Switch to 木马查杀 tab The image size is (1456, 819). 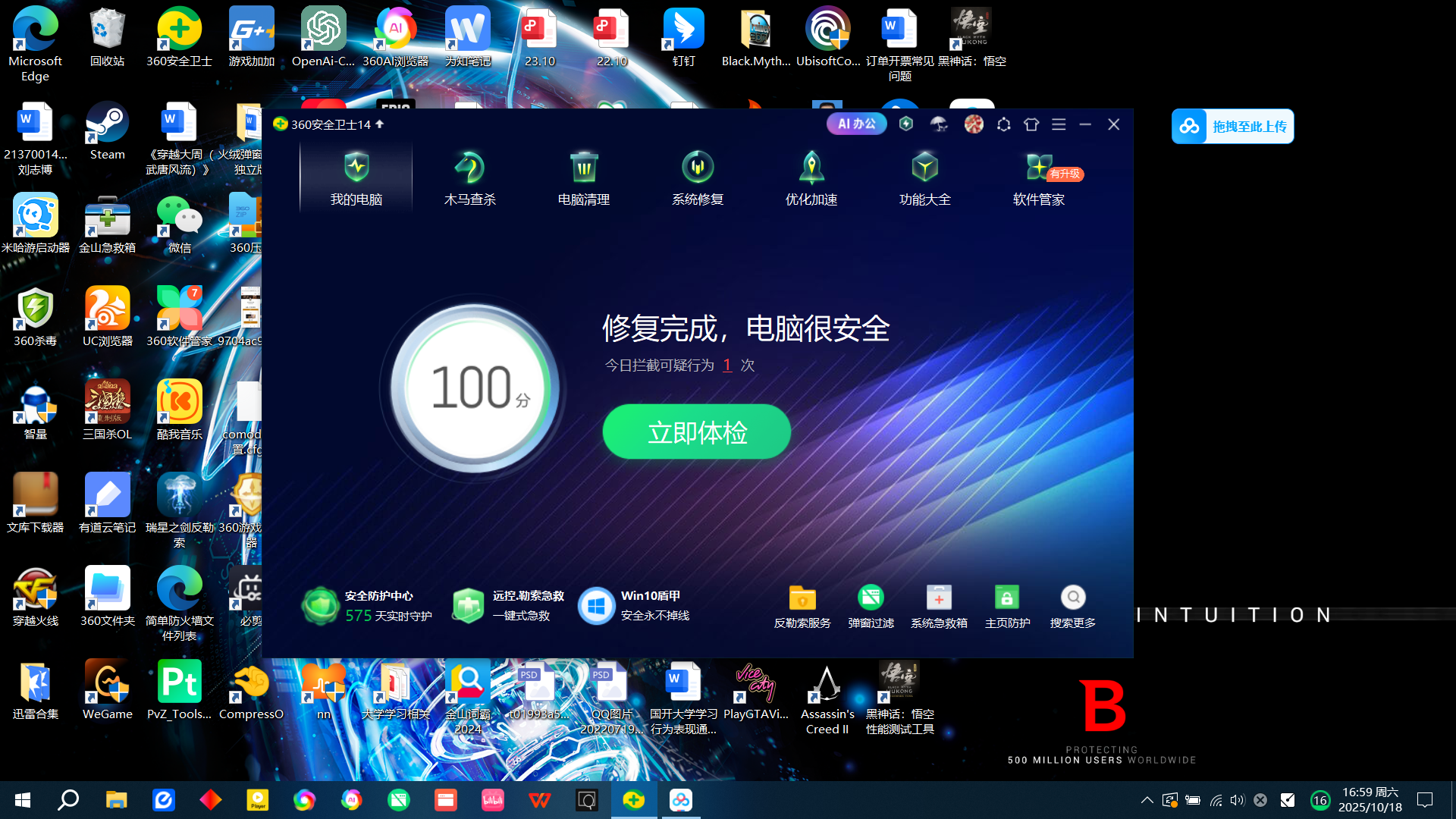pyautogui.click(x=469, y=179)
